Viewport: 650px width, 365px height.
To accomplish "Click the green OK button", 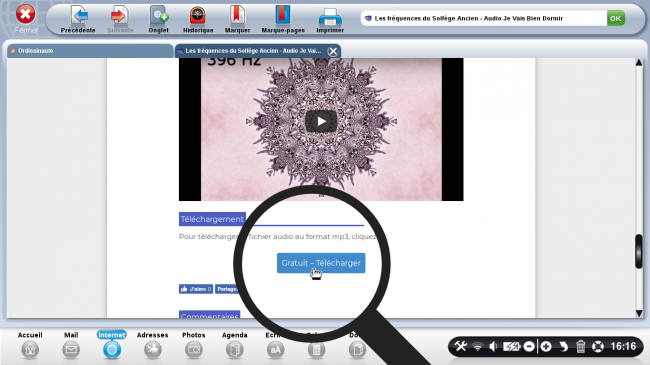I will [x=616, y=18].
